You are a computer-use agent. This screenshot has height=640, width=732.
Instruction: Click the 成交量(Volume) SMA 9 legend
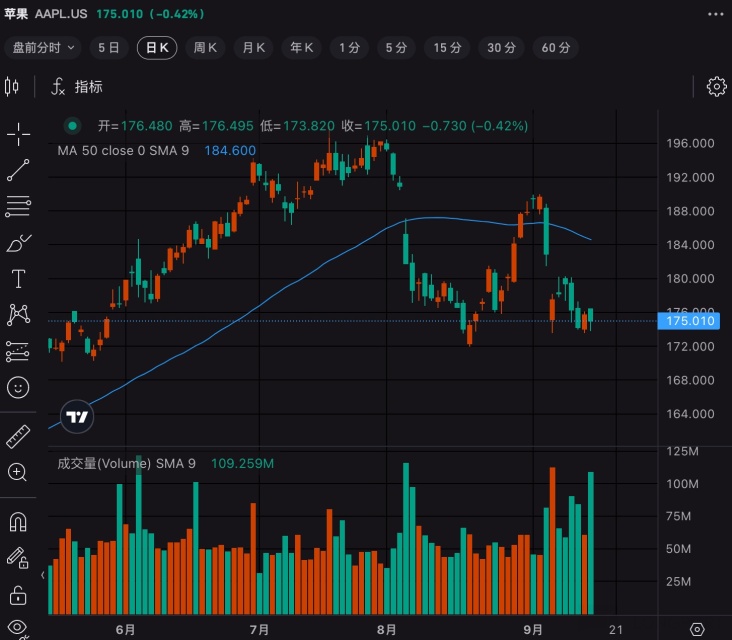click(126, 464)
